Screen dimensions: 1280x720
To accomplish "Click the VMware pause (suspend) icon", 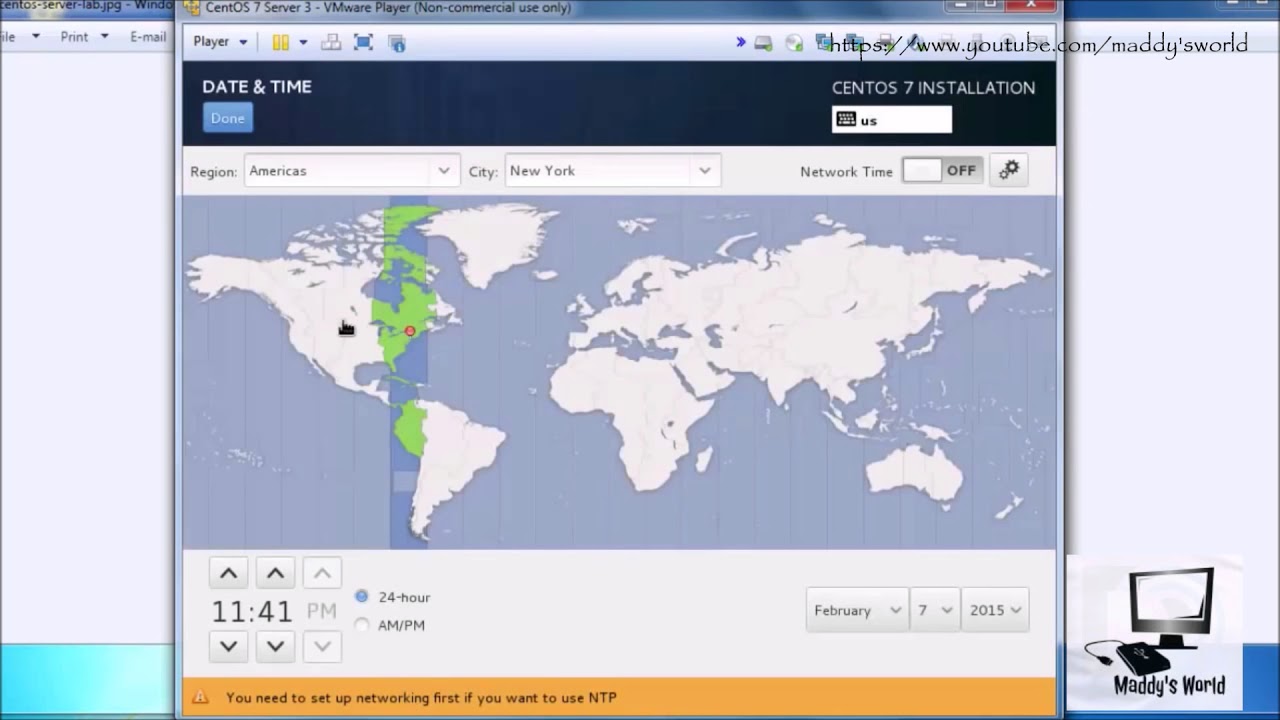I will (x=281, y=42).
